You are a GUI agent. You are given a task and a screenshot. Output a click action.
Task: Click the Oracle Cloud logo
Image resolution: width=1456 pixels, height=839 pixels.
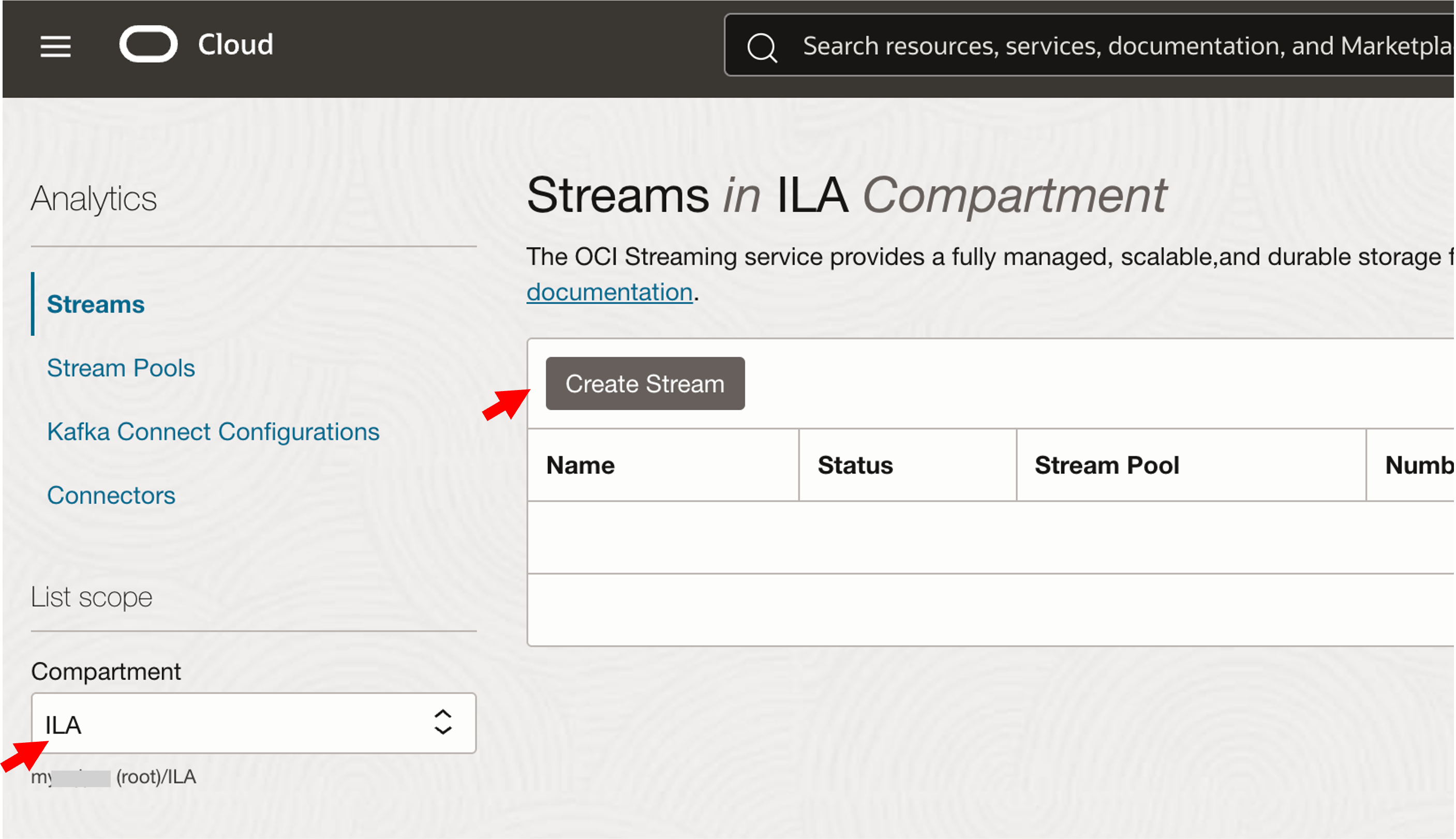(148, 44)
